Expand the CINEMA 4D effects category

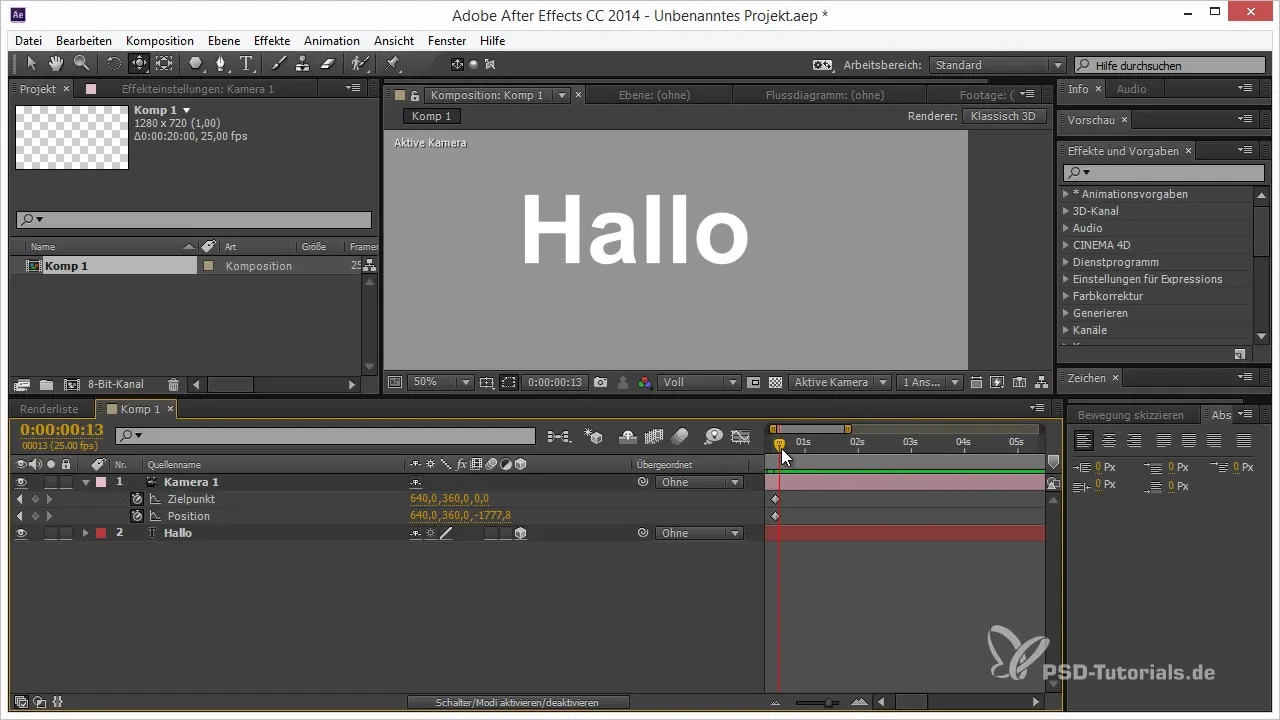[1066, 245]
